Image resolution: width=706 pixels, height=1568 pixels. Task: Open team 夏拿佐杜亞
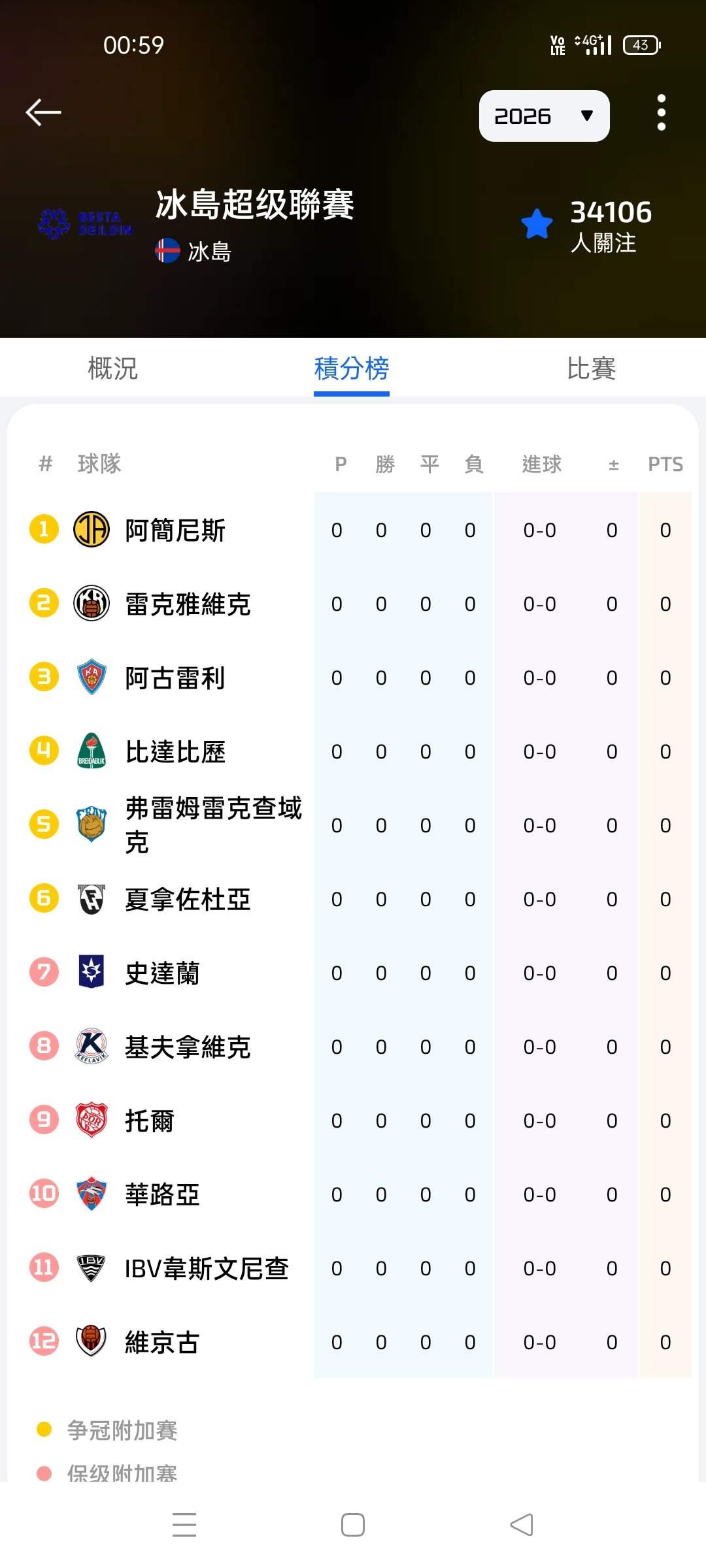click(x=188, y=899)
